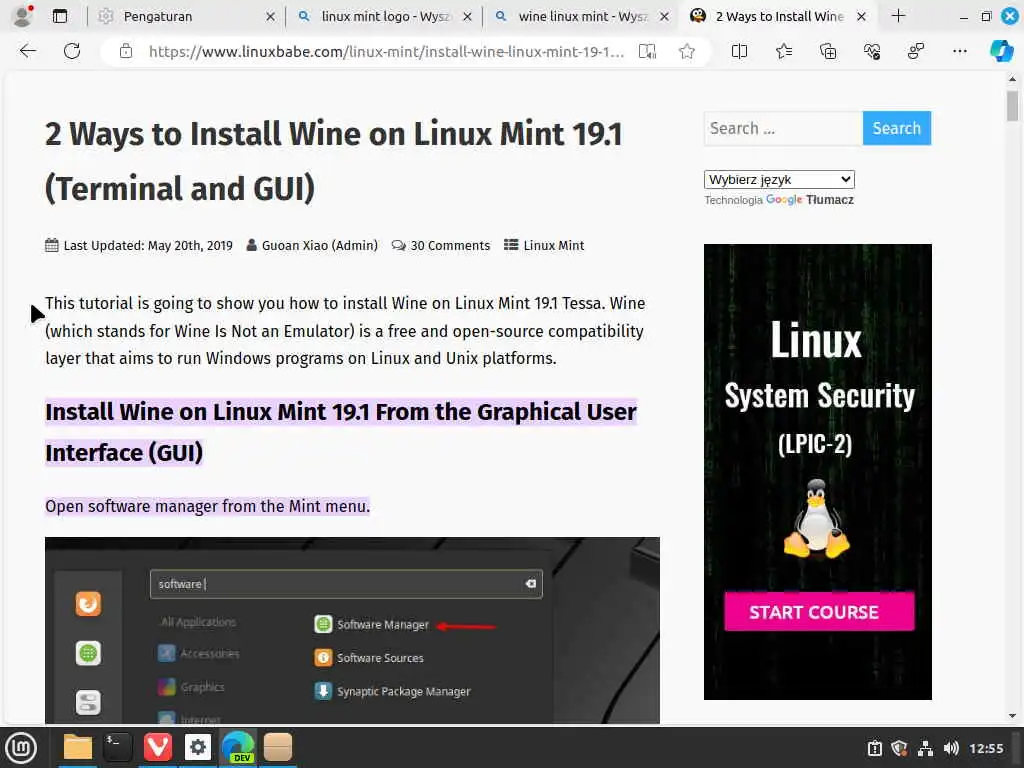Screen dimensions: 1024x768
Task: Close the 2 Ways to Install Wine tab
Action: click(x=861, y=17)
